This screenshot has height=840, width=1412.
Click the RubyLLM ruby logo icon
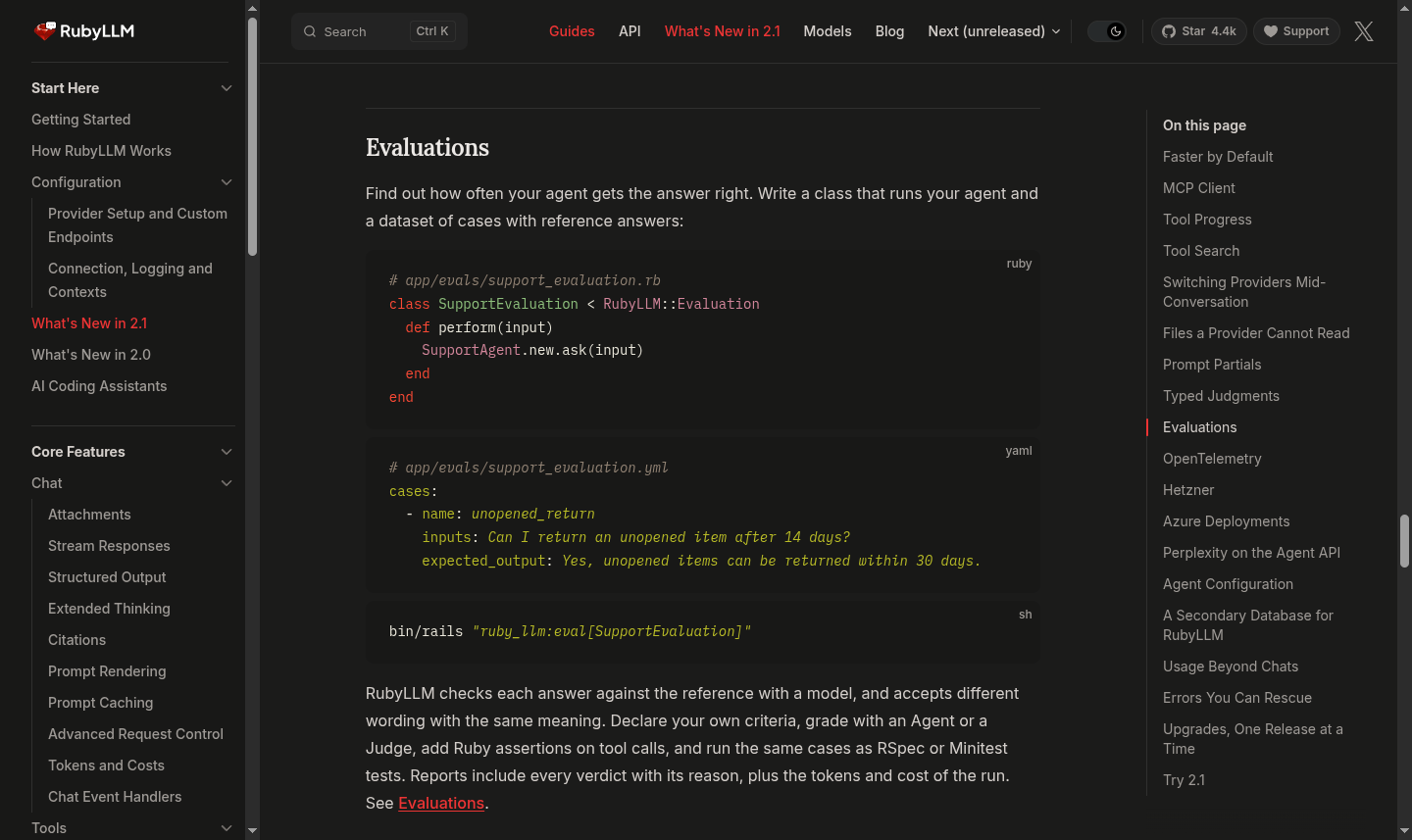(45, 31)
